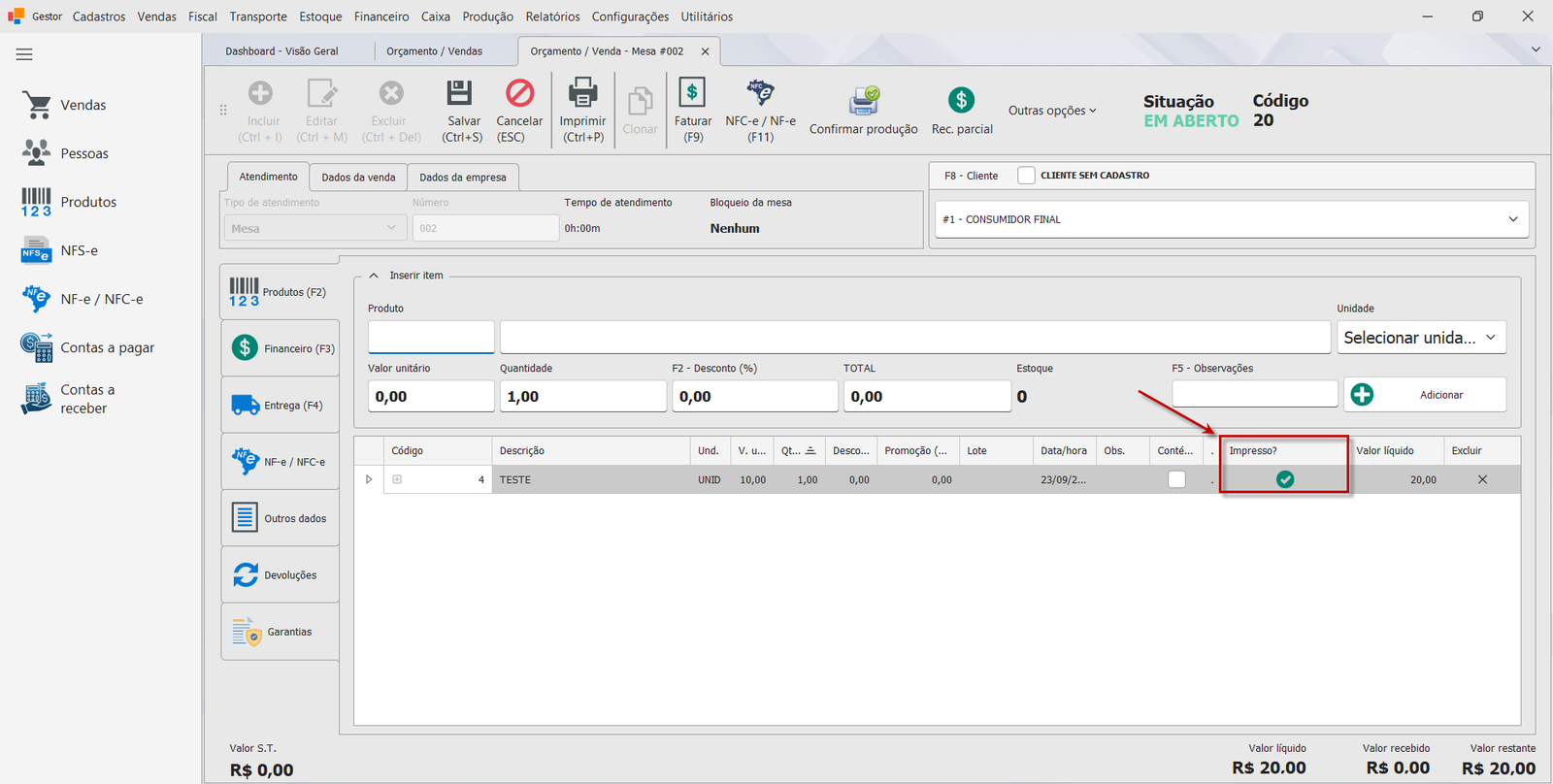The height and width of the screenshot is (784, 1553).
Task: Toggle Cliente sem cadastro checkbox
Action: pos(1026,176)
